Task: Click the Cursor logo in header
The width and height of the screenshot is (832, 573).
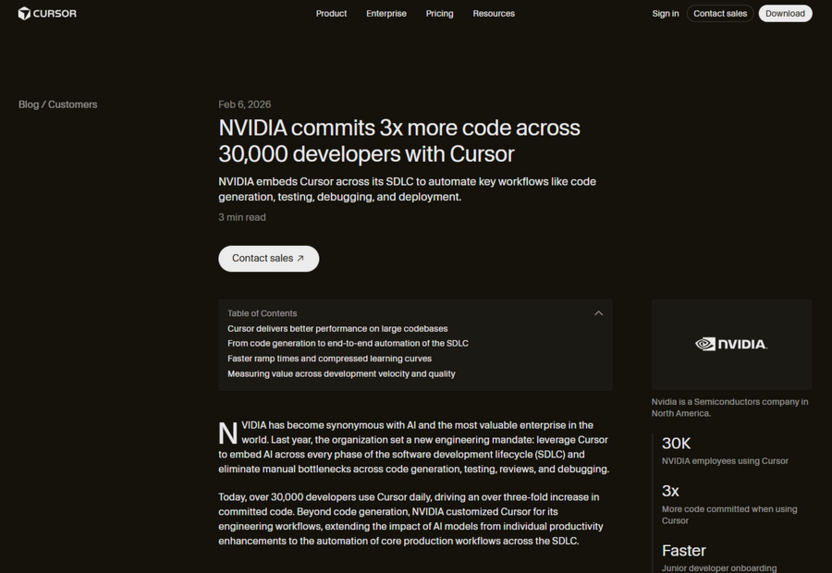Action: pyautogui.click(x=47, y=13)
